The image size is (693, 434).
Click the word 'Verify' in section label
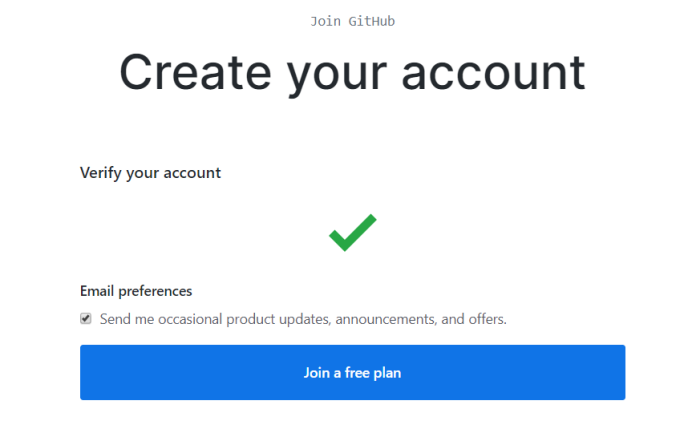[101, 173]
